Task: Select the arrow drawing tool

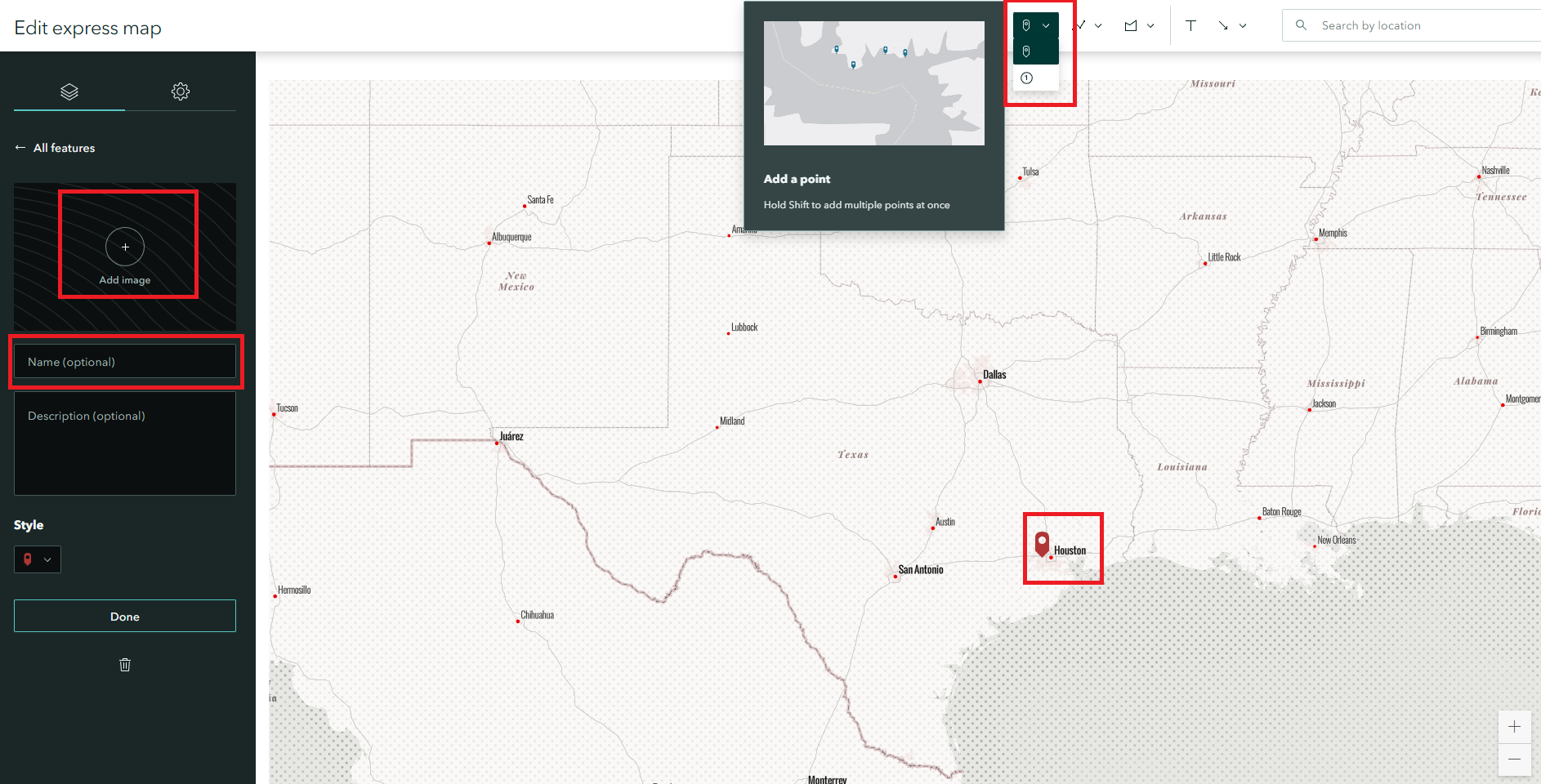Action: [x=1222, y=25]
